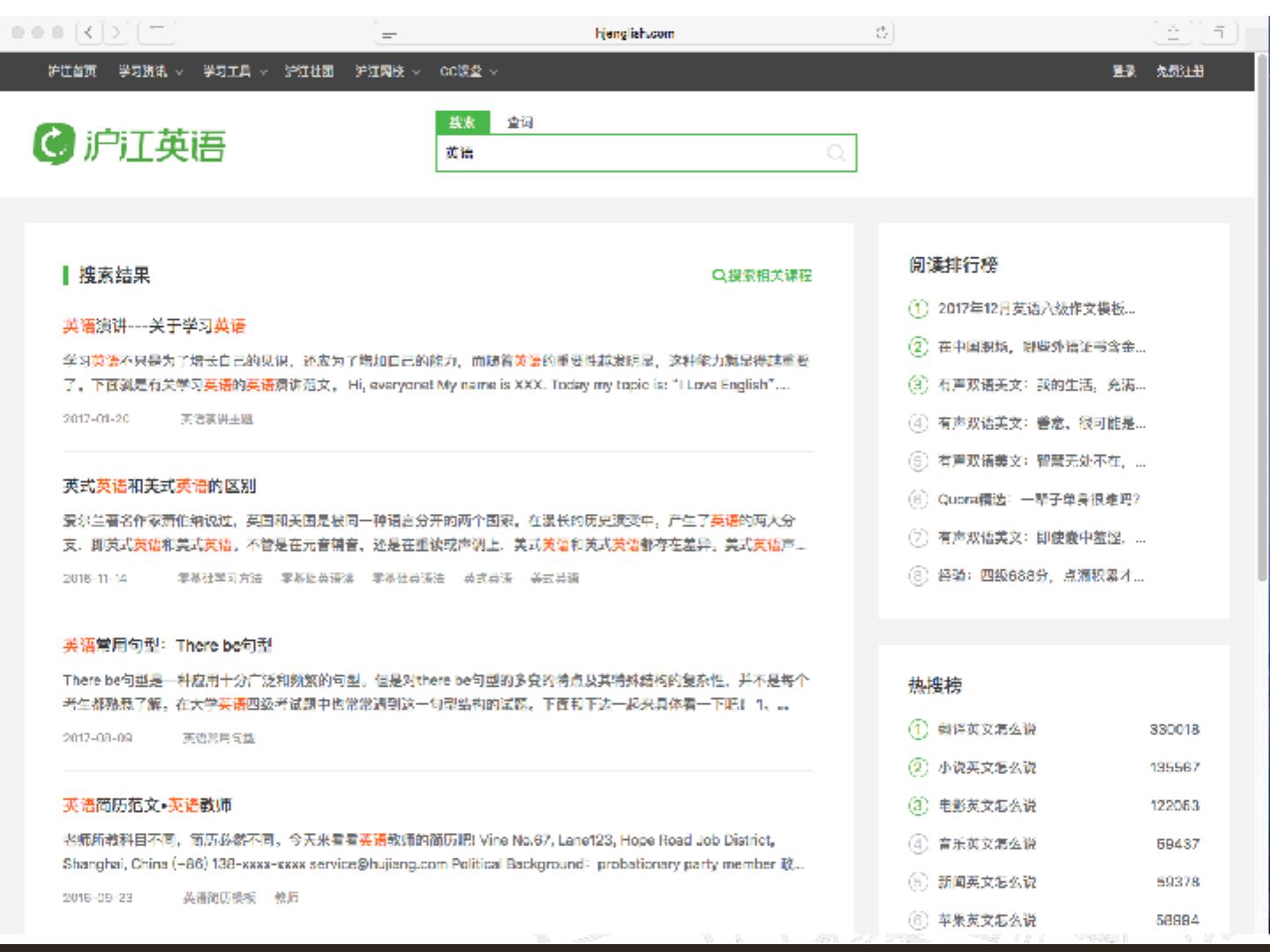This screenshot has width=1270, height=952.
Task: Toggle the Safari sidebar button
Action: pyautogui.click(x=157, y=33)
